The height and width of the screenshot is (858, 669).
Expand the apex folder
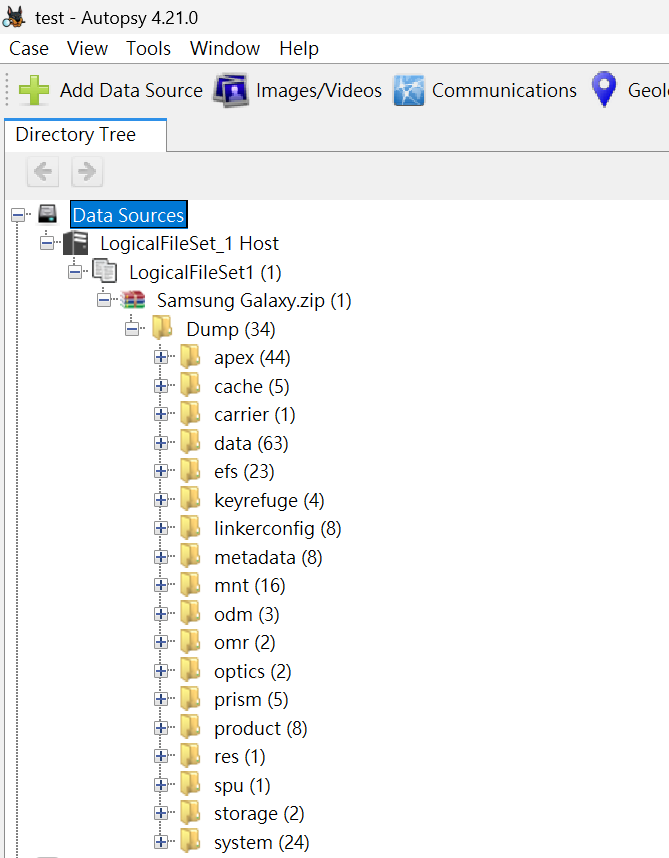pos(161,357)
